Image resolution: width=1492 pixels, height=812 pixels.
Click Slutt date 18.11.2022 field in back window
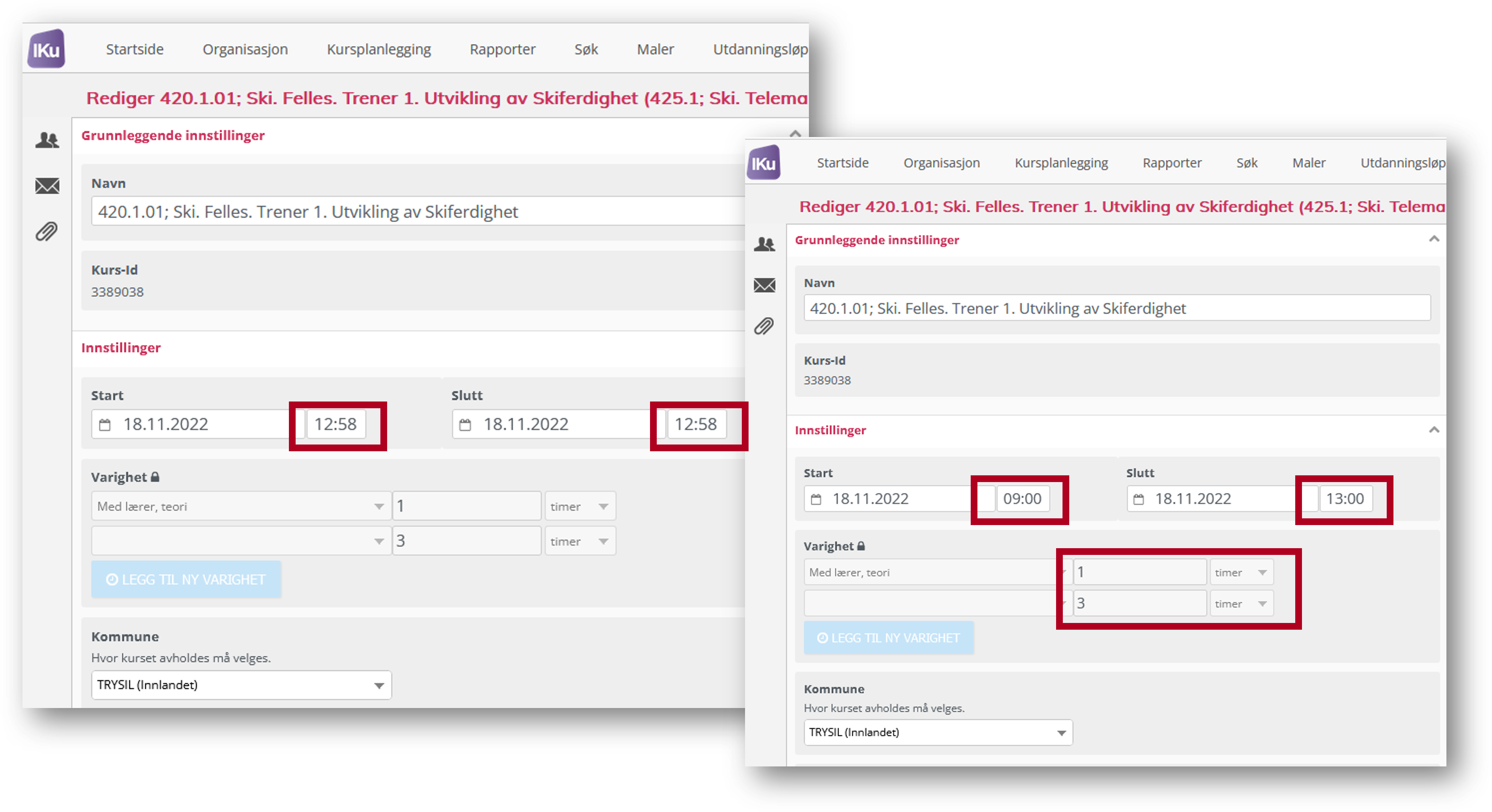[x=558, y=424]
